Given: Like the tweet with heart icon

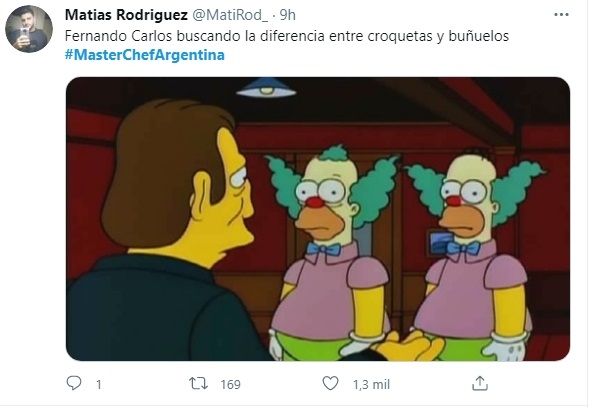Looking at the screenshot, I should (330, 383).
